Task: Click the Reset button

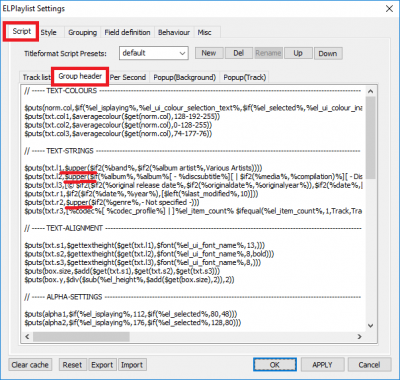Action: tap(72, 365)
